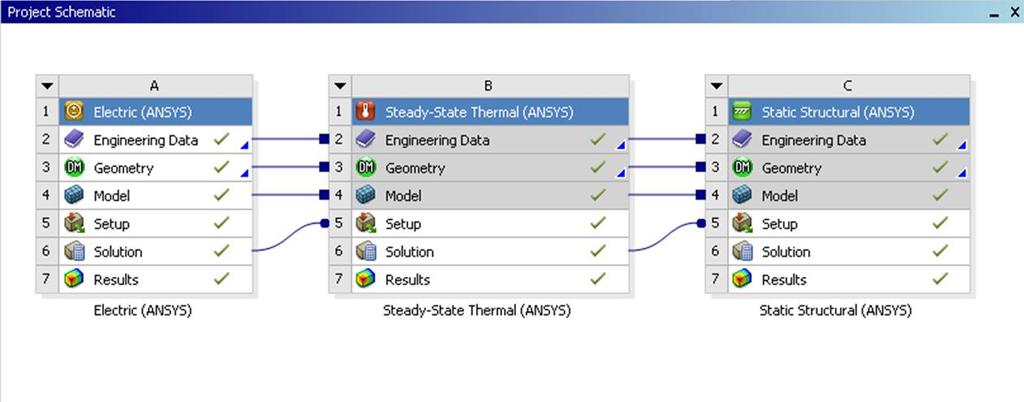Select Setup cell text in system C
The width and height of the screenshot is (1024, 402).
(780, 224)
